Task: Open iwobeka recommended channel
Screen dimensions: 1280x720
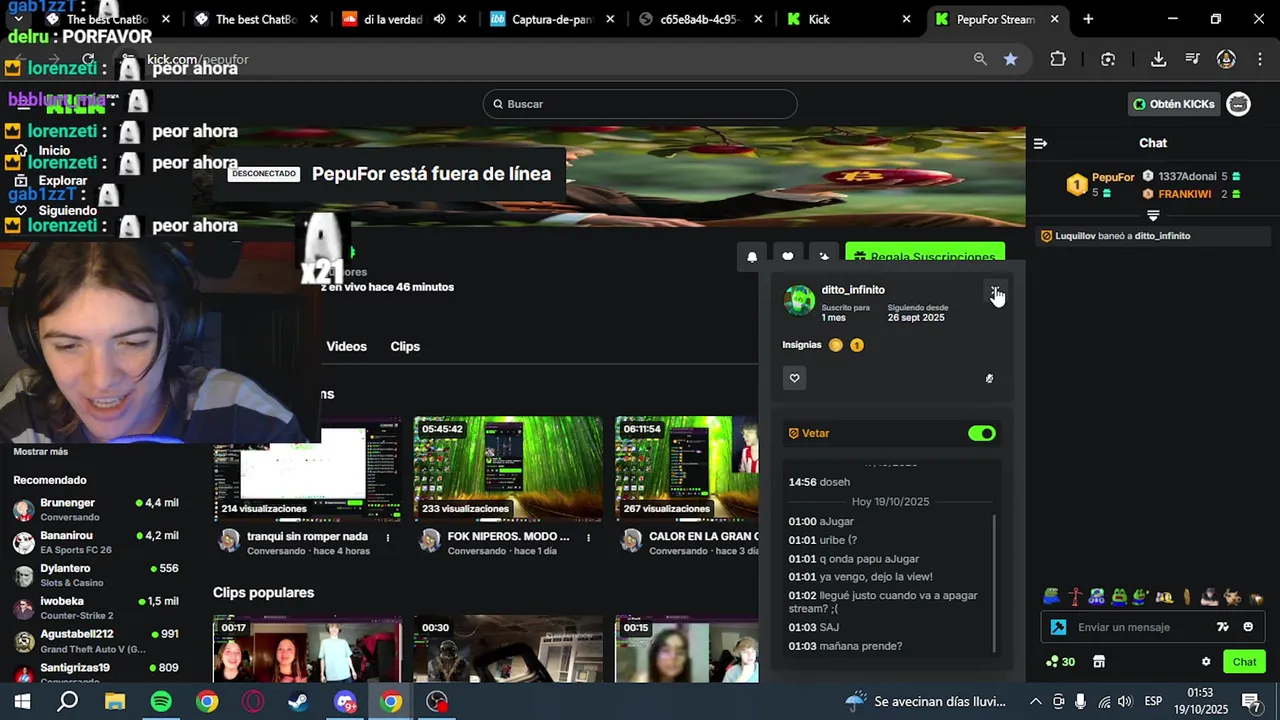Action: (96, 608)
